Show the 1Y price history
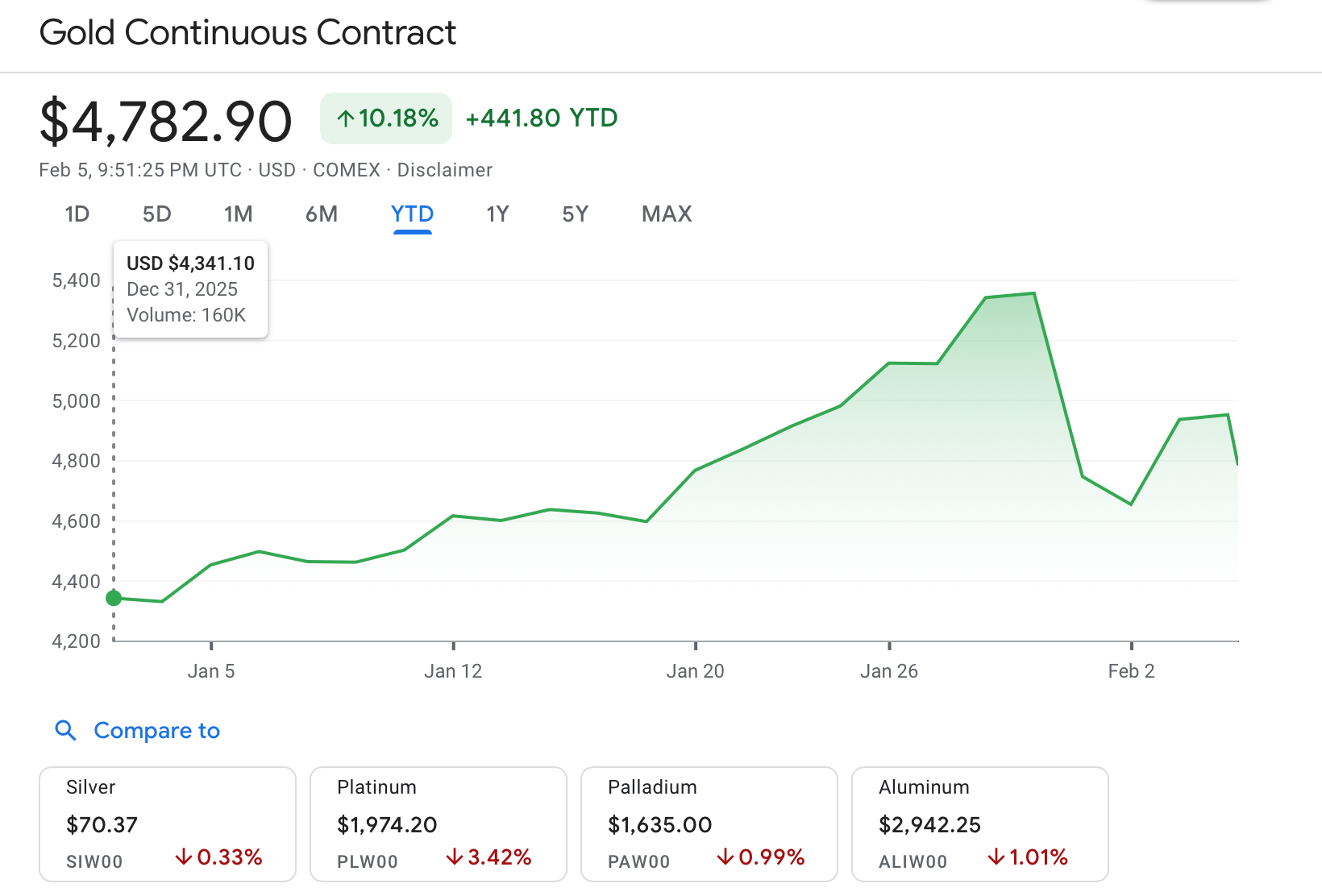The width and height of the screenshot is (1322, 896). 497,214
